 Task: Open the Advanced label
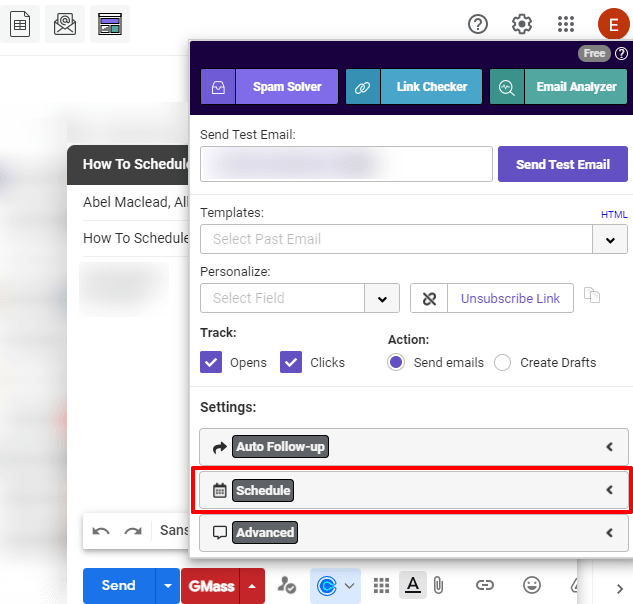click(x=265, y=533)
